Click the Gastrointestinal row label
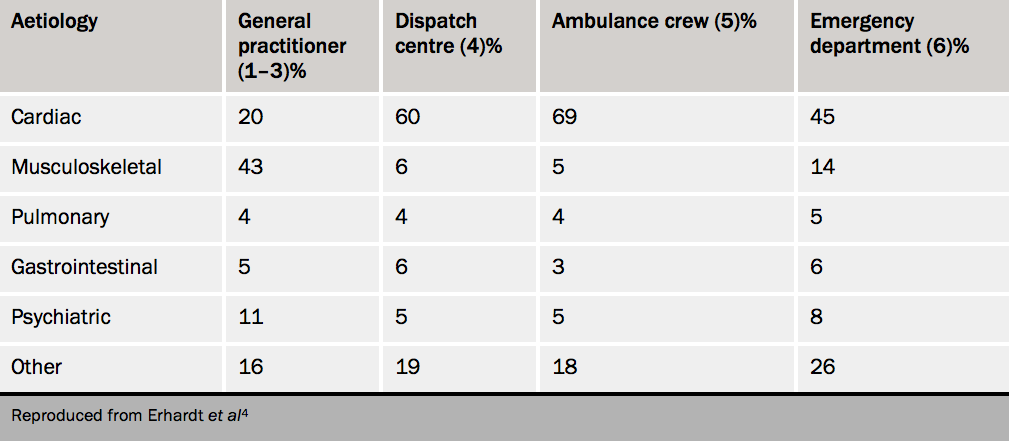The width and height of the screenshot is (1009, 441). click(84, 267)
